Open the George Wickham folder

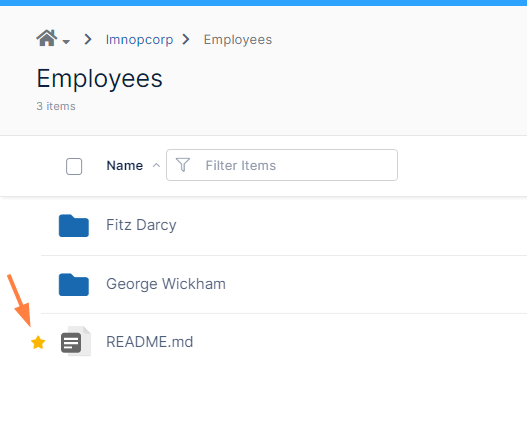pos(166,284)
